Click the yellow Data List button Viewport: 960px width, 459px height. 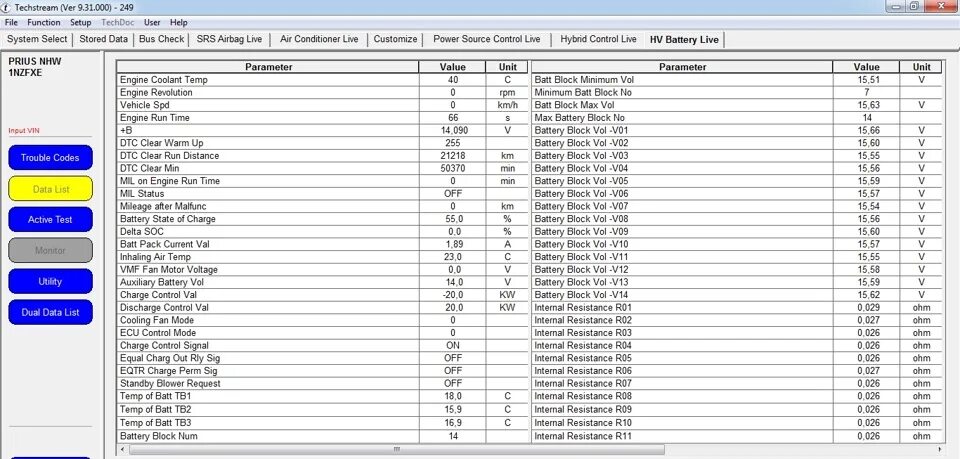point(50,189)
